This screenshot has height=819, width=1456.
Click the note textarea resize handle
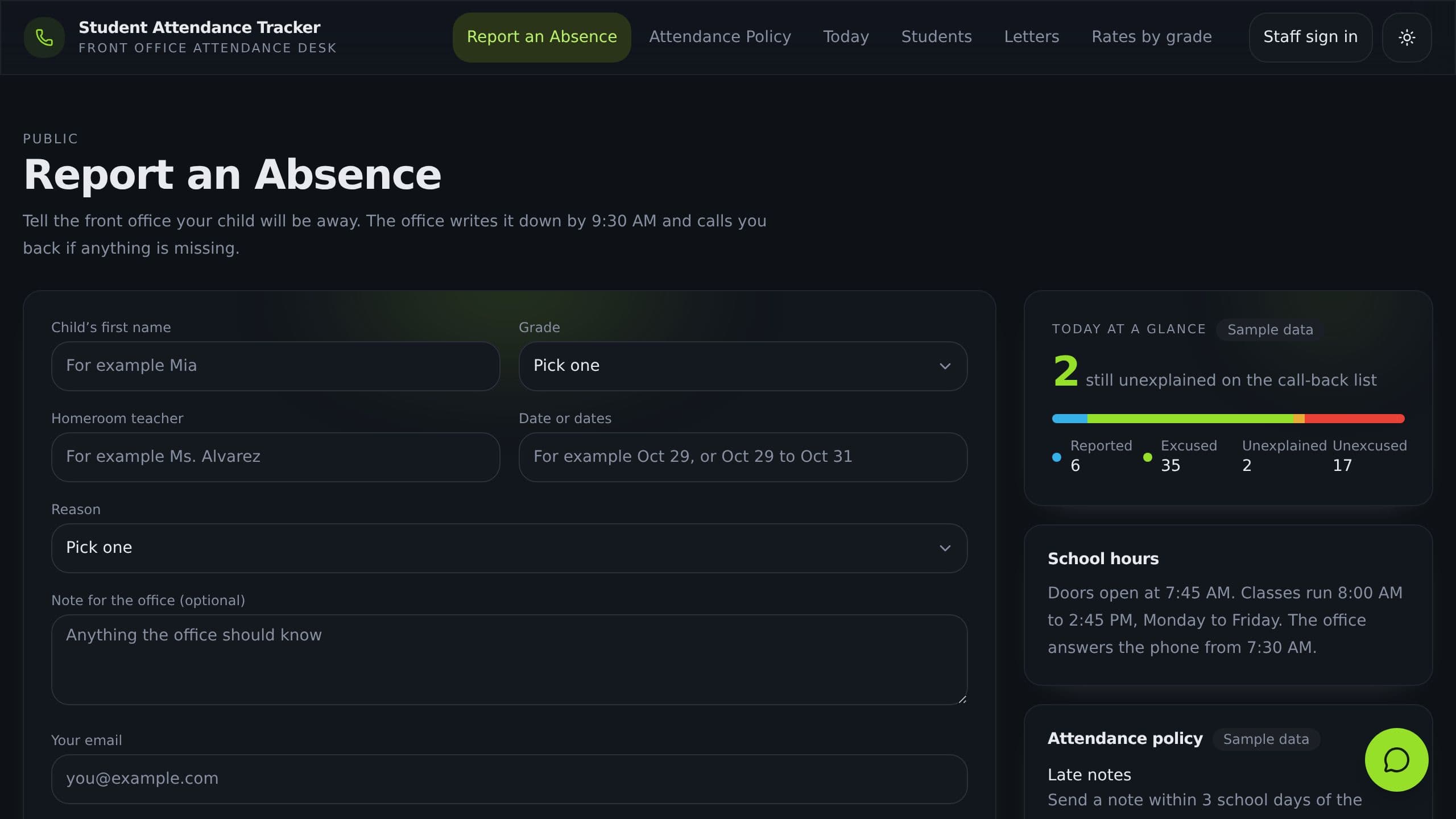tap(962, 700)
